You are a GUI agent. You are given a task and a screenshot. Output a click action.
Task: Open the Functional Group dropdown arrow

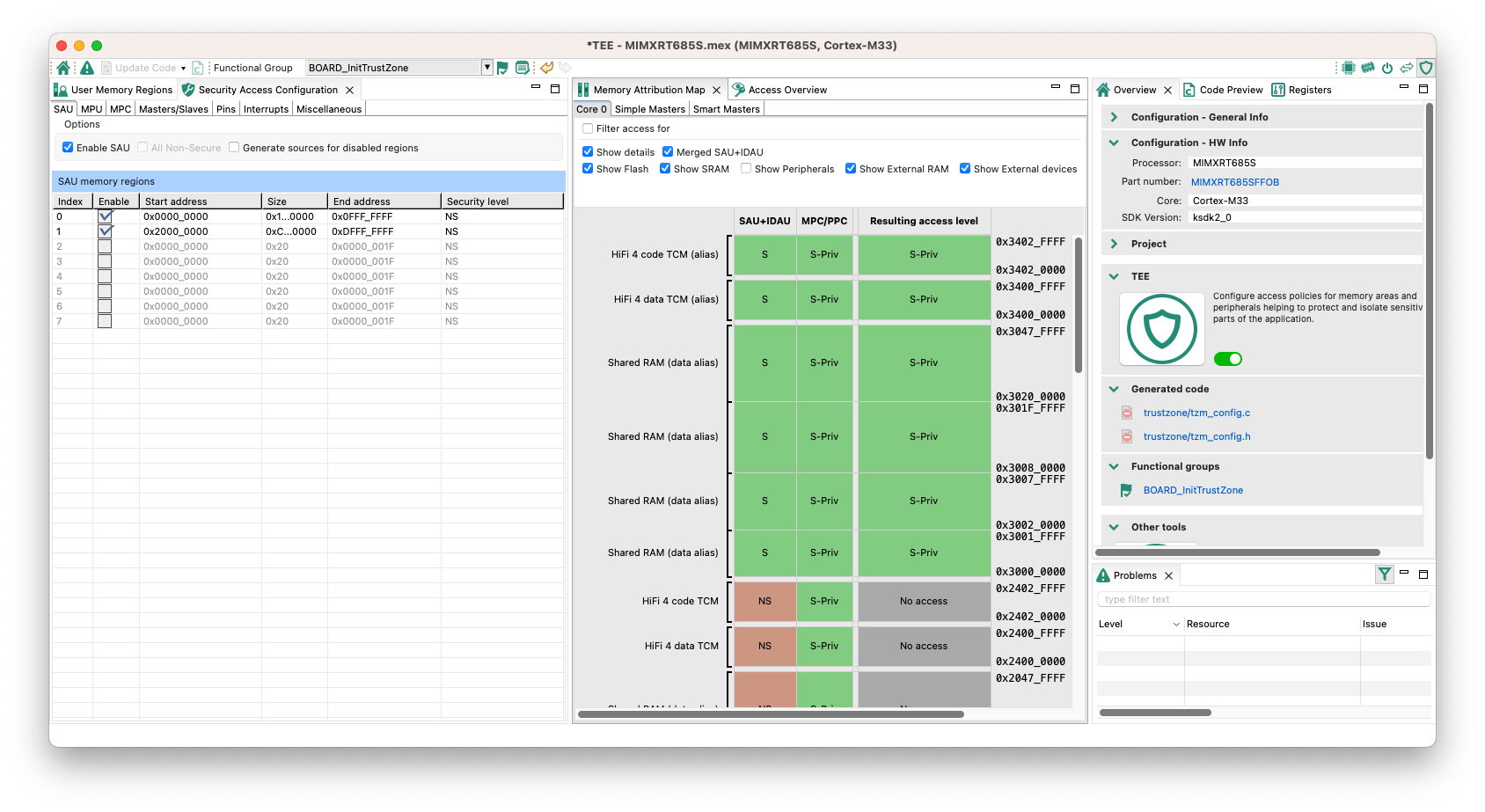coord(486,68)
